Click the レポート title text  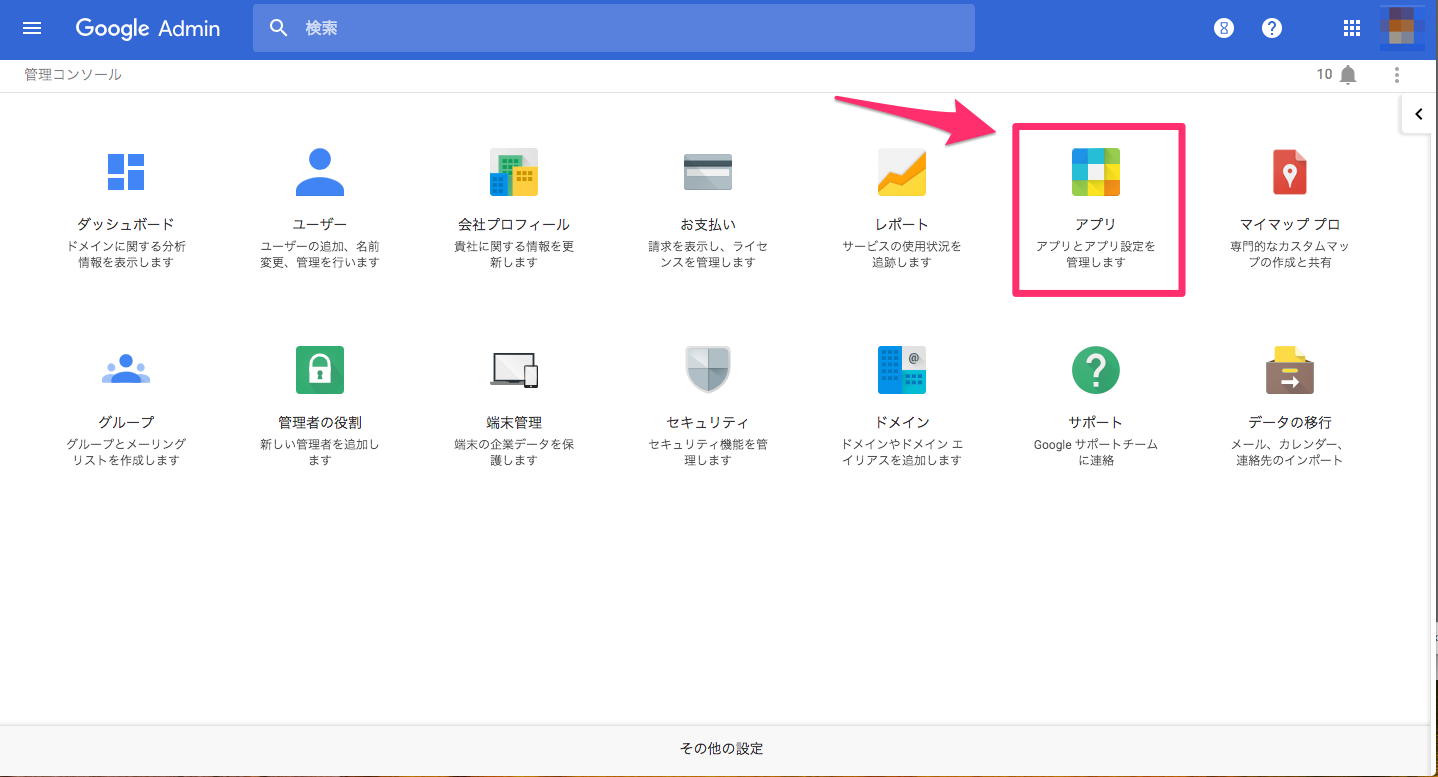coord(902,225)
